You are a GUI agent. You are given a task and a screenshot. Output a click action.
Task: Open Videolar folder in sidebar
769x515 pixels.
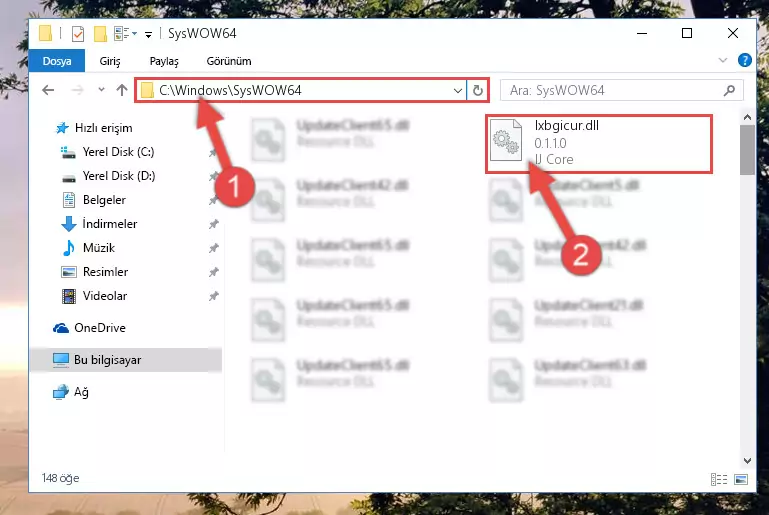(95, 296)
